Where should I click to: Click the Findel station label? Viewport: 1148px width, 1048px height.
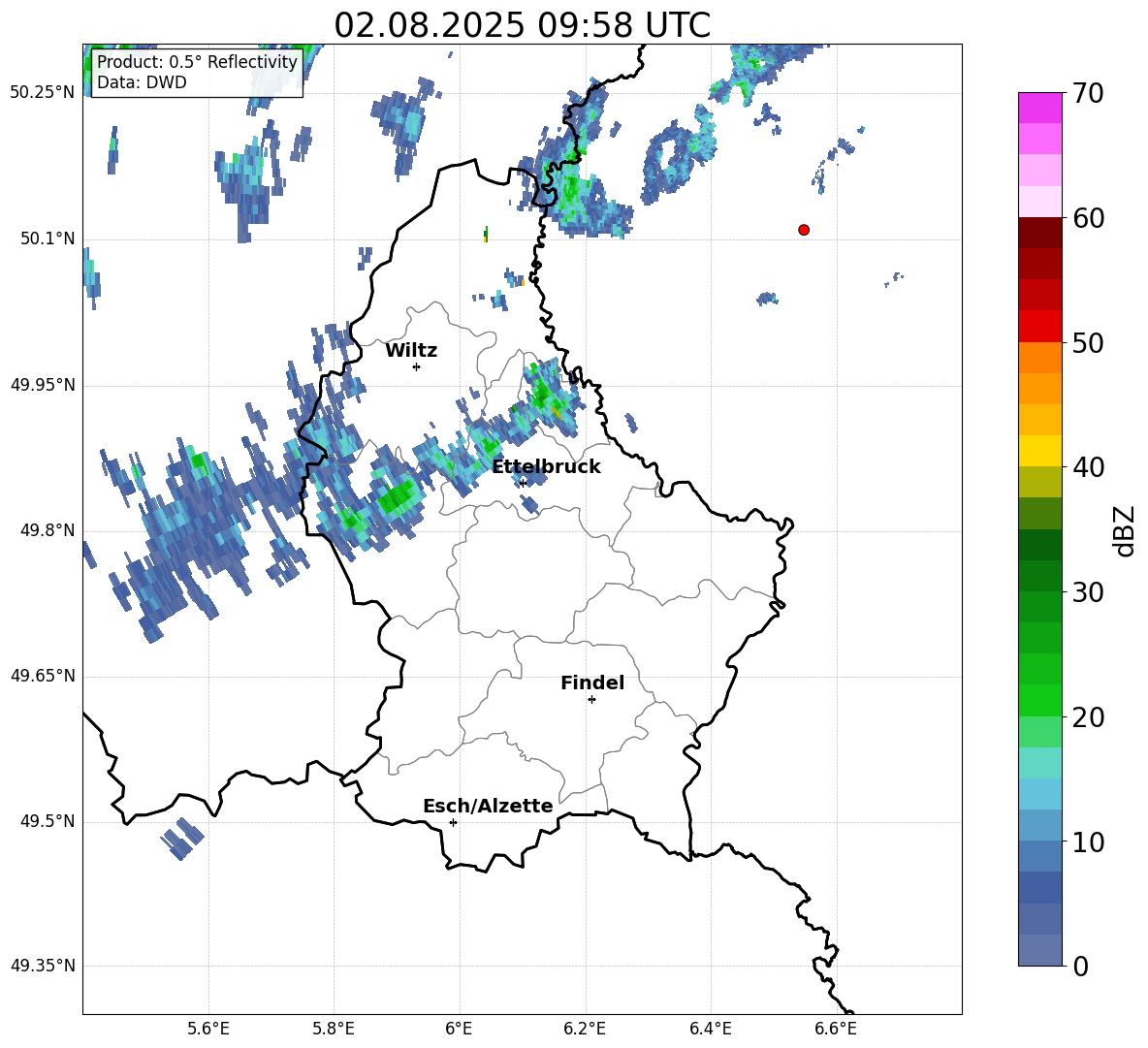click(592, 683)
